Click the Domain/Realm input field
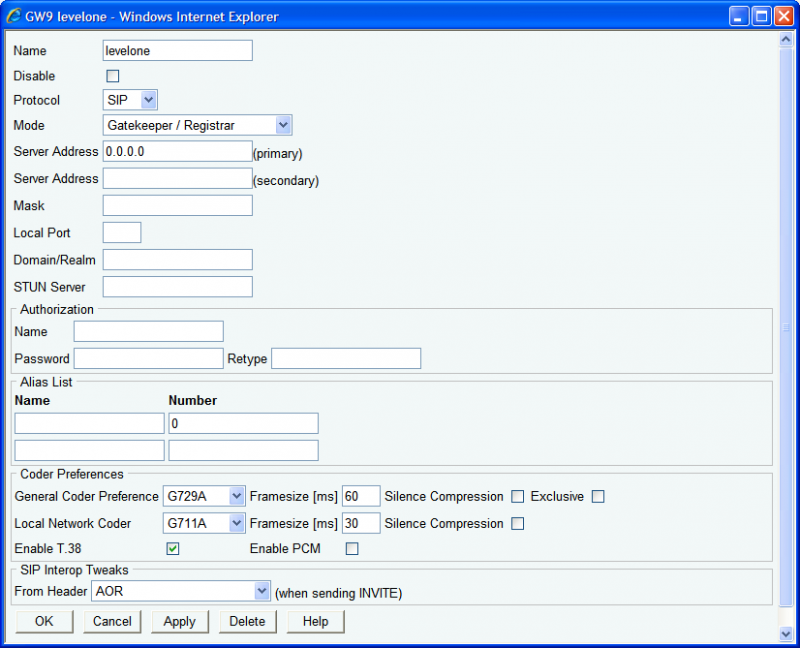 (178, 260)
